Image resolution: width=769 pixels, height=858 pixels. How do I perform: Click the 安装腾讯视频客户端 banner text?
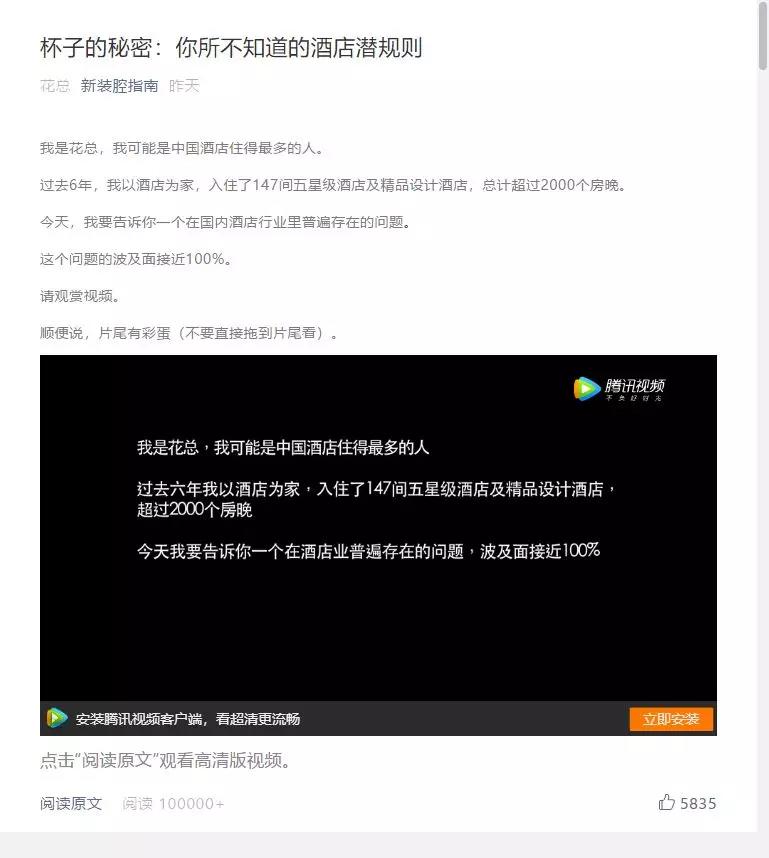pos(188,718)
